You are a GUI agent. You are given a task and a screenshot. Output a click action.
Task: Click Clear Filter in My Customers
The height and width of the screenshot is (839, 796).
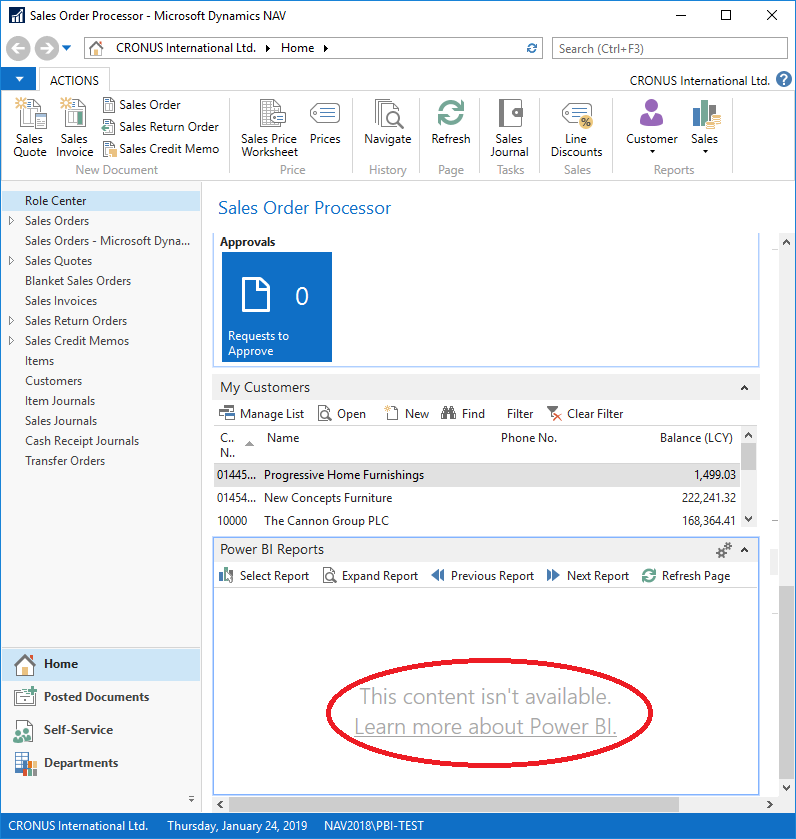click(x=585, y=414)
